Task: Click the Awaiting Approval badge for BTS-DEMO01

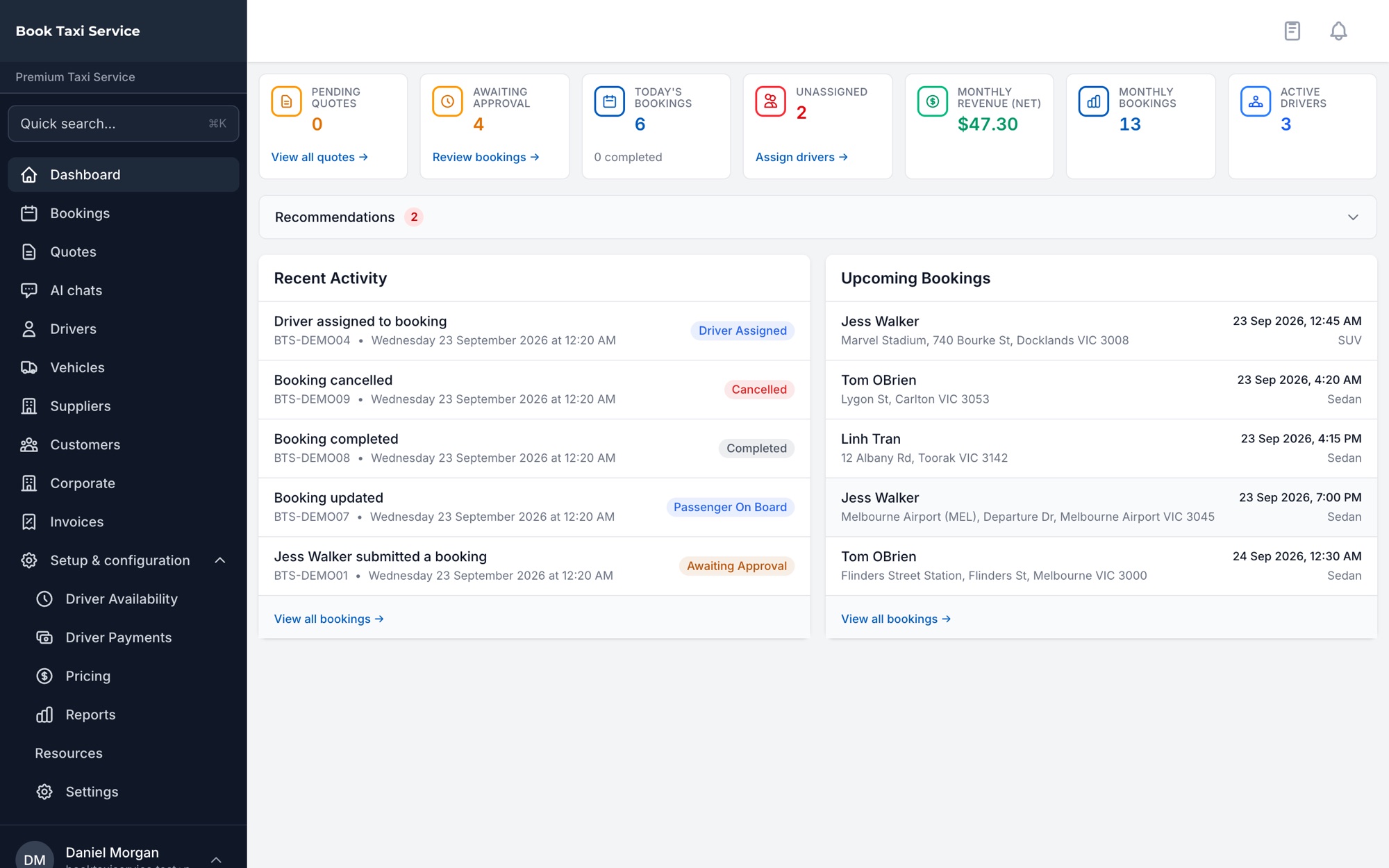Action: tap(737, 566)
